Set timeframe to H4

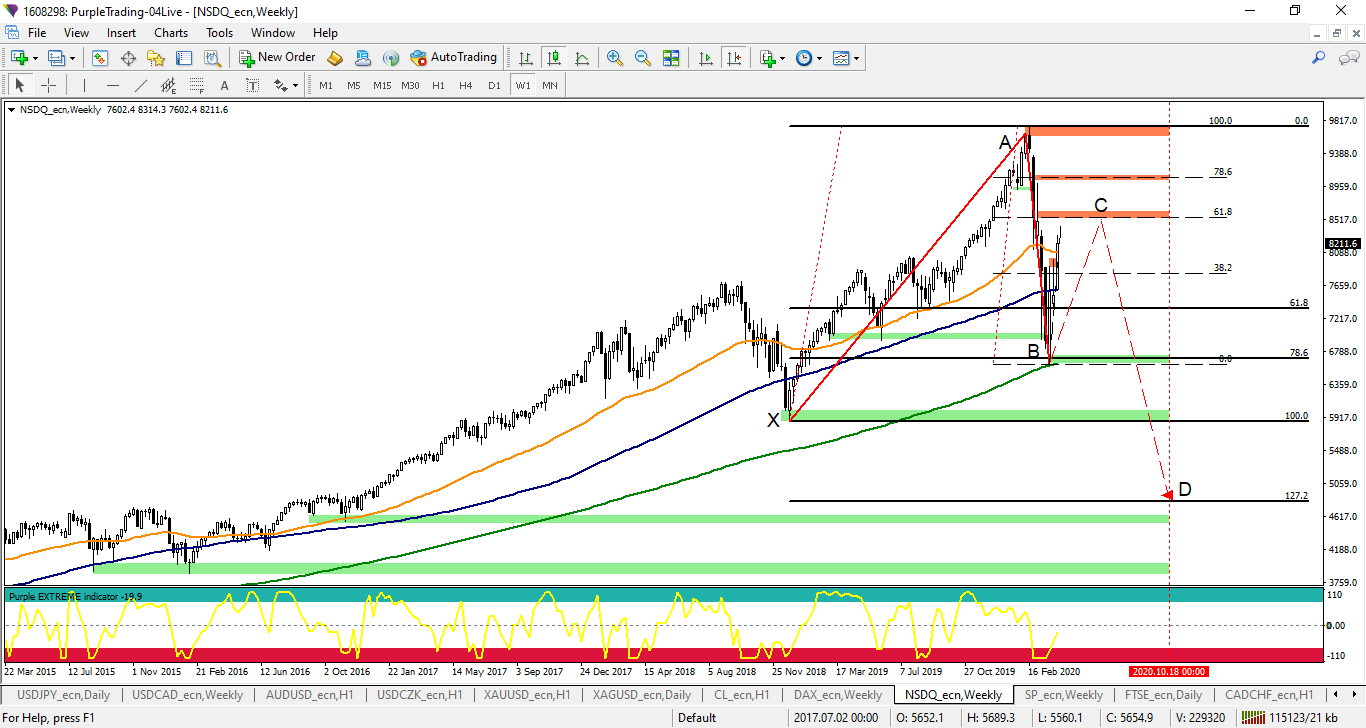(466, 85)
